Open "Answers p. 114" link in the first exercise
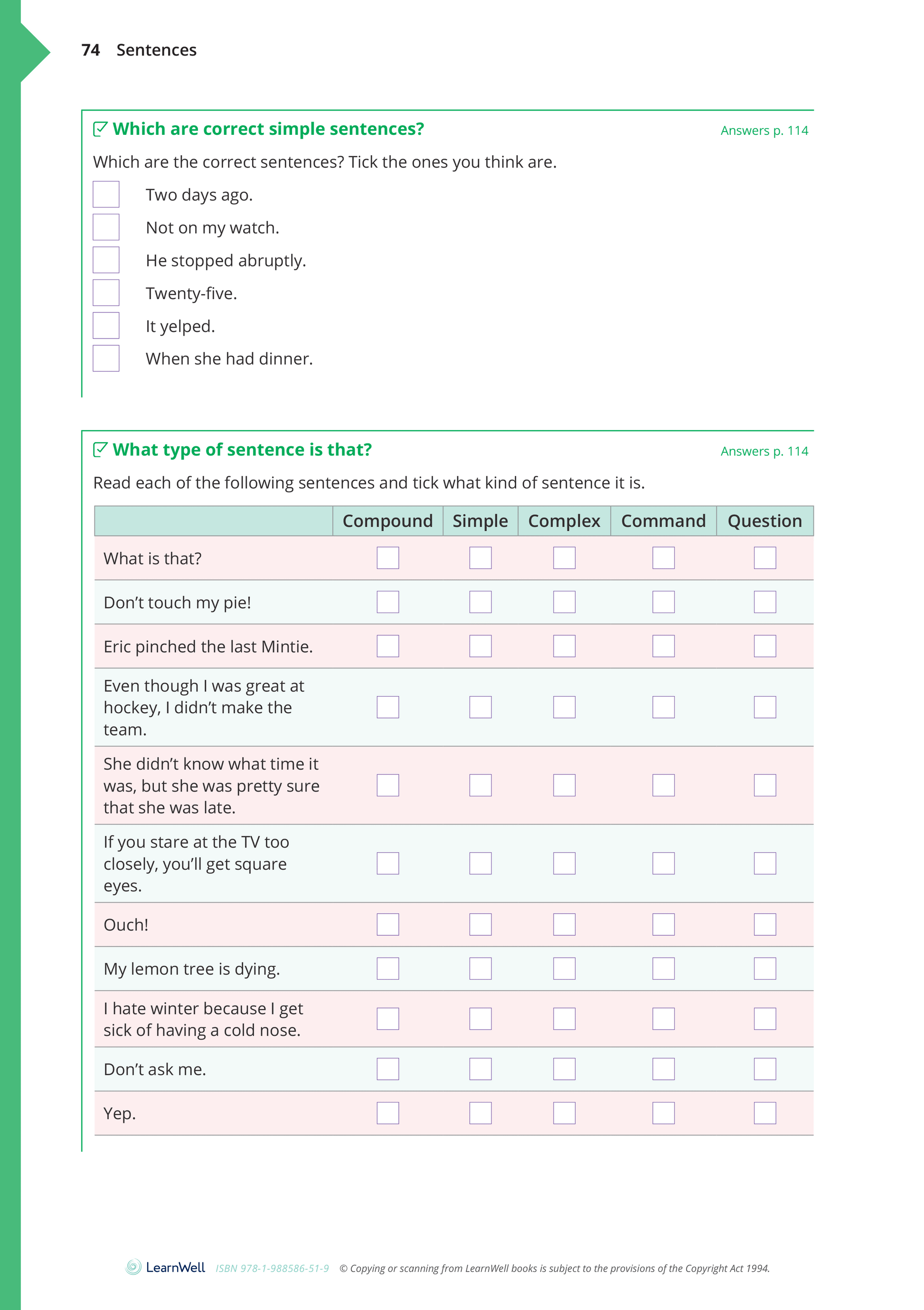 coord(764,131)
